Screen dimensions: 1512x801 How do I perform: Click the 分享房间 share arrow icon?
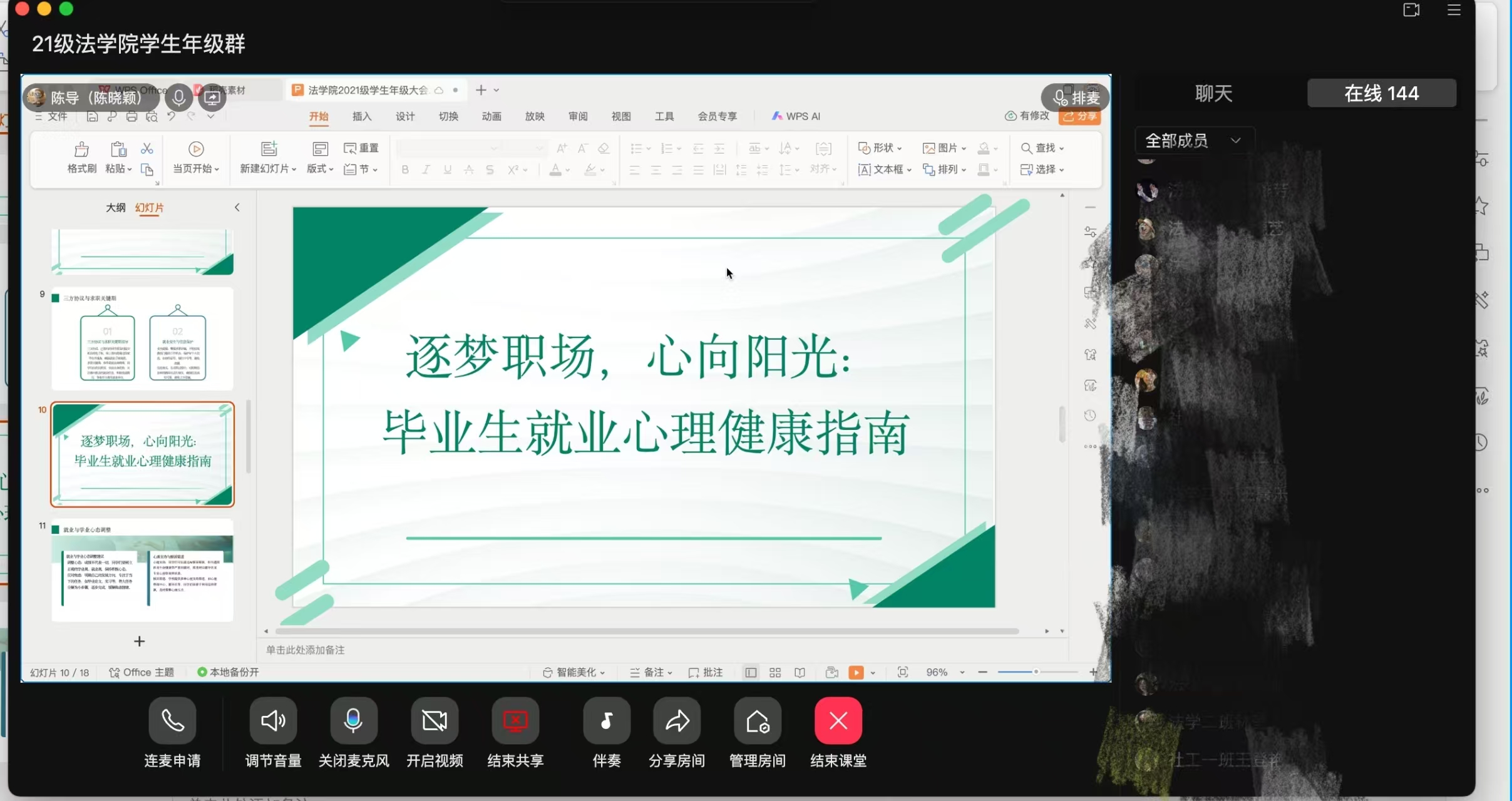pyautogui.click(x=677, y=721)
